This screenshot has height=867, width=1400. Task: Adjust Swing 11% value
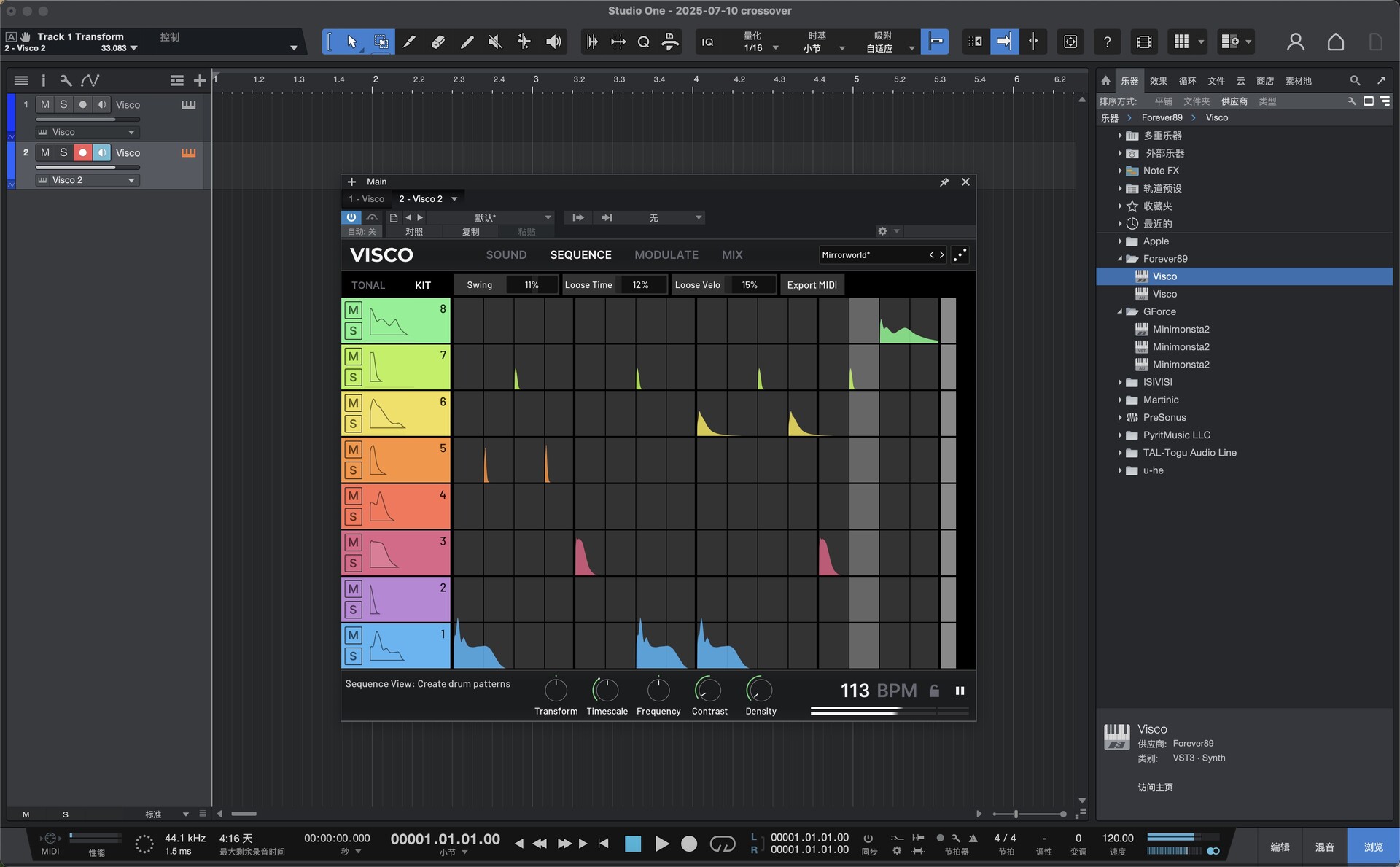click(x=532, y=285)
